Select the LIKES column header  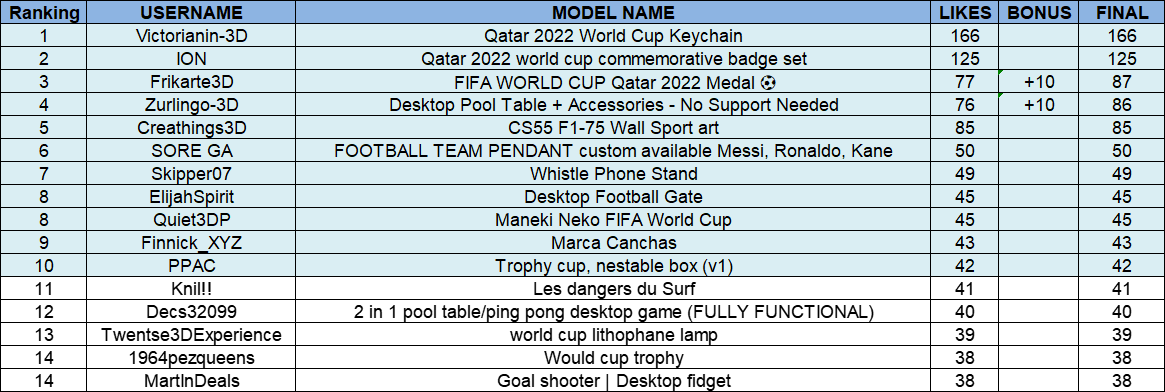tap(965, 13)
